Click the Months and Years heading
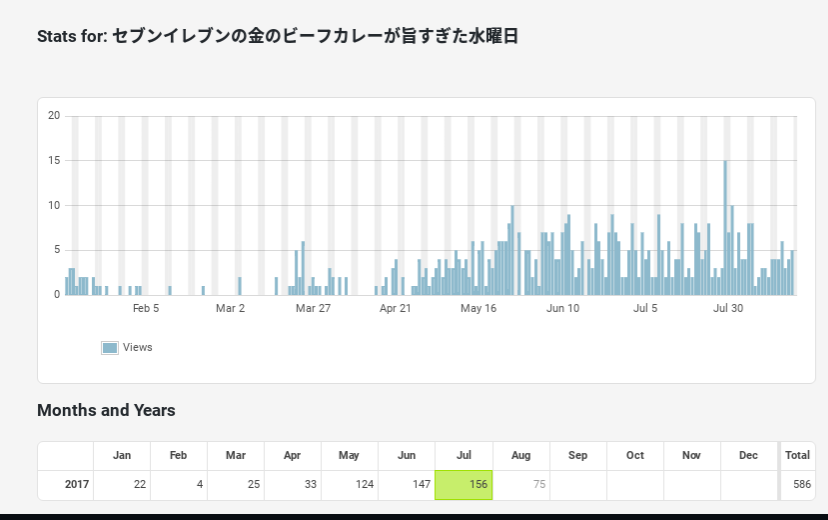This screenshot has height=520, width=828. tap(106, 410)
